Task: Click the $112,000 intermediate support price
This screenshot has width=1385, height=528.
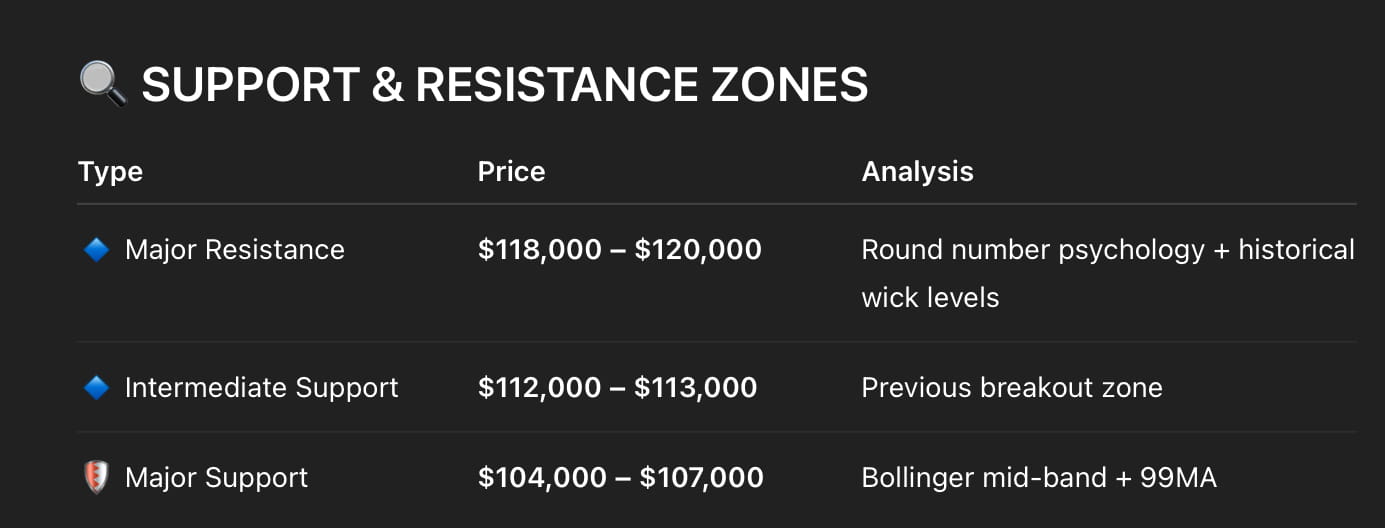Action: [539, 387]
